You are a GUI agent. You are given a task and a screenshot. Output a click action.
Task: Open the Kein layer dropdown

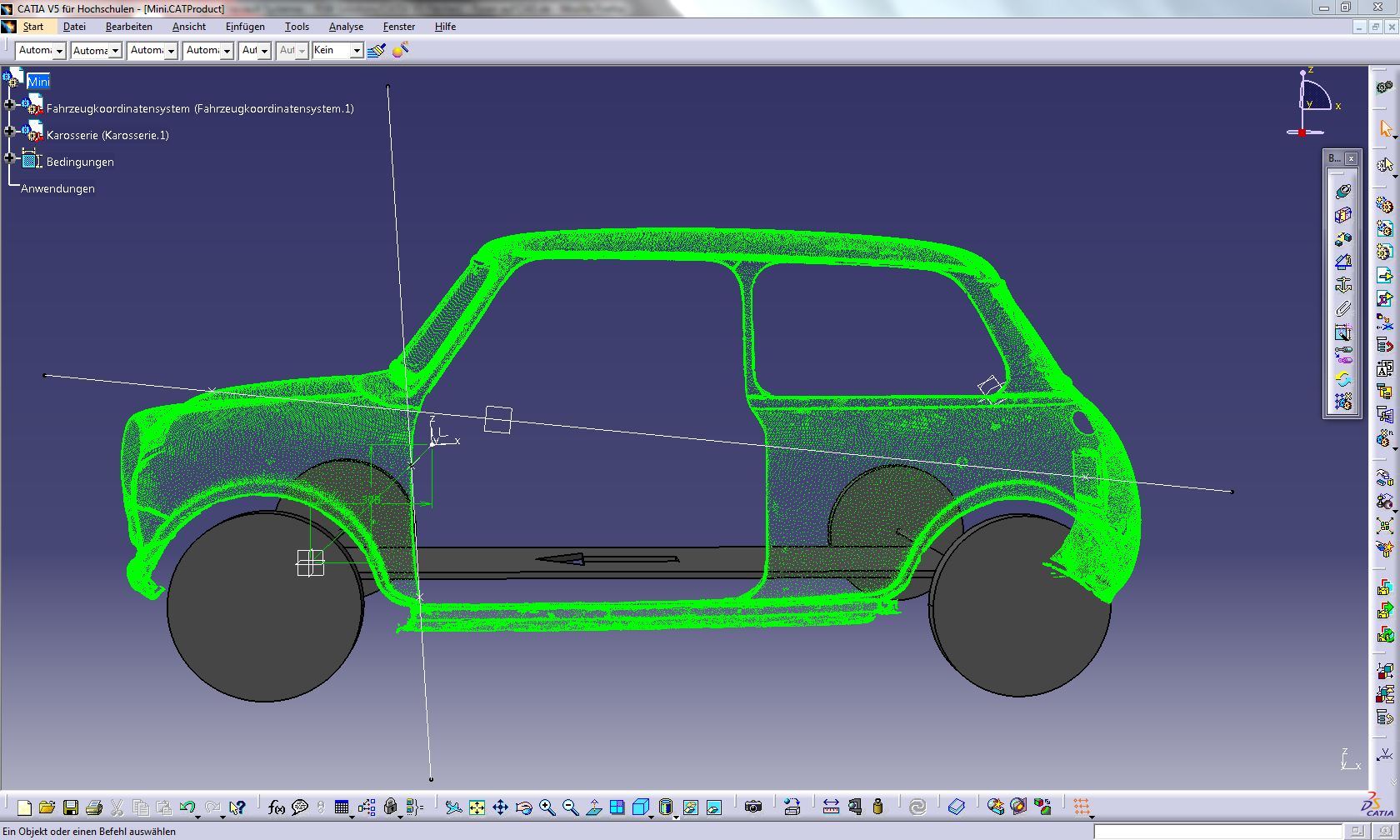[x=357, y=51]
